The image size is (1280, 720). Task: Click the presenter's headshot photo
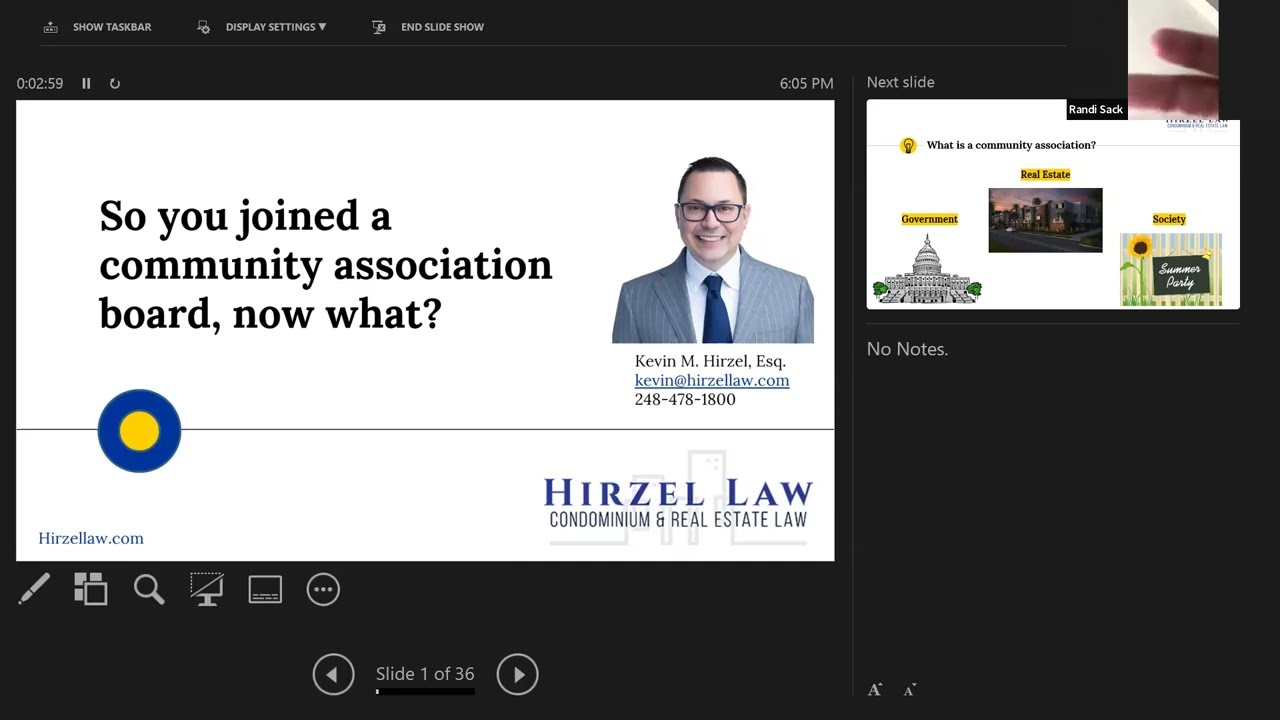click(713, 249)
